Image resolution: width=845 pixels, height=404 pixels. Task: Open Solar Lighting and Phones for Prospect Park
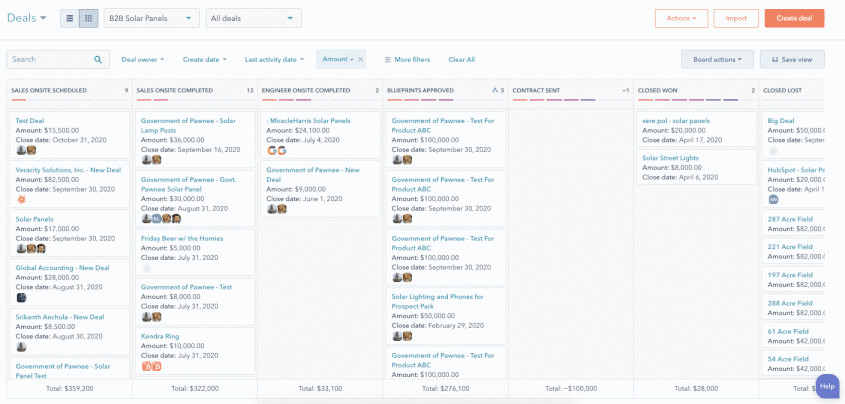(438, 302)
